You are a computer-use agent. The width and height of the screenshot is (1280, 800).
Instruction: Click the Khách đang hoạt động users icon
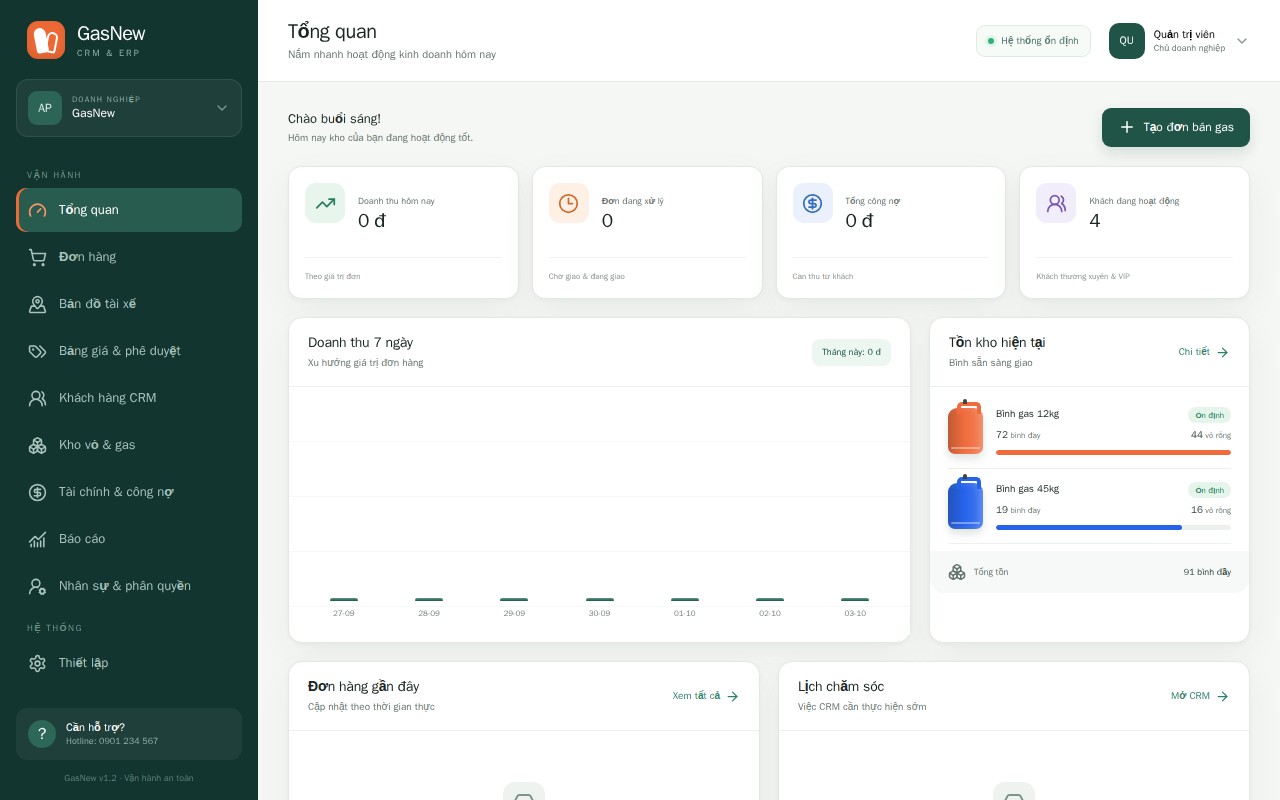1056,203
